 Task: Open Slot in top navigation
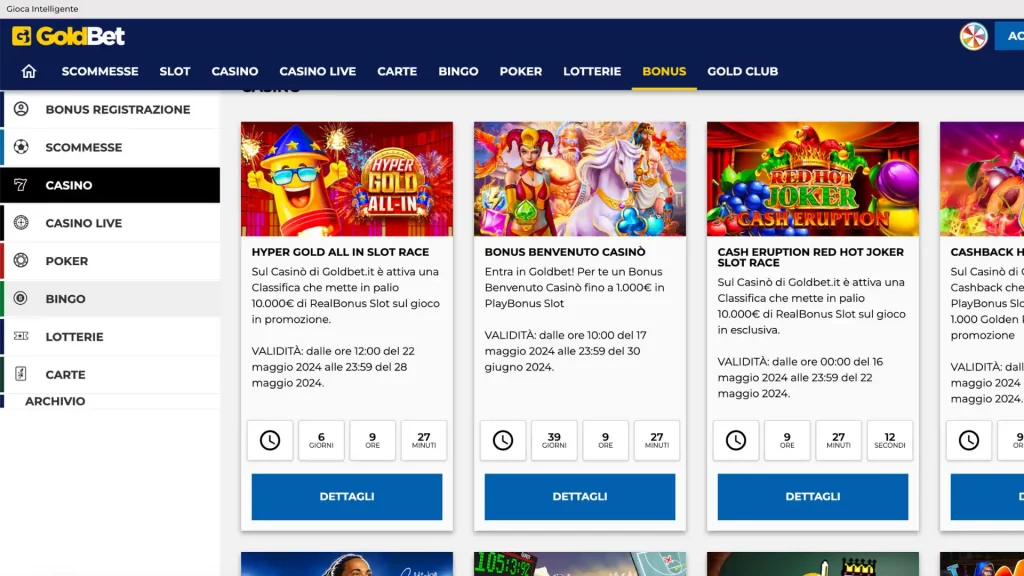pos(175,71)
